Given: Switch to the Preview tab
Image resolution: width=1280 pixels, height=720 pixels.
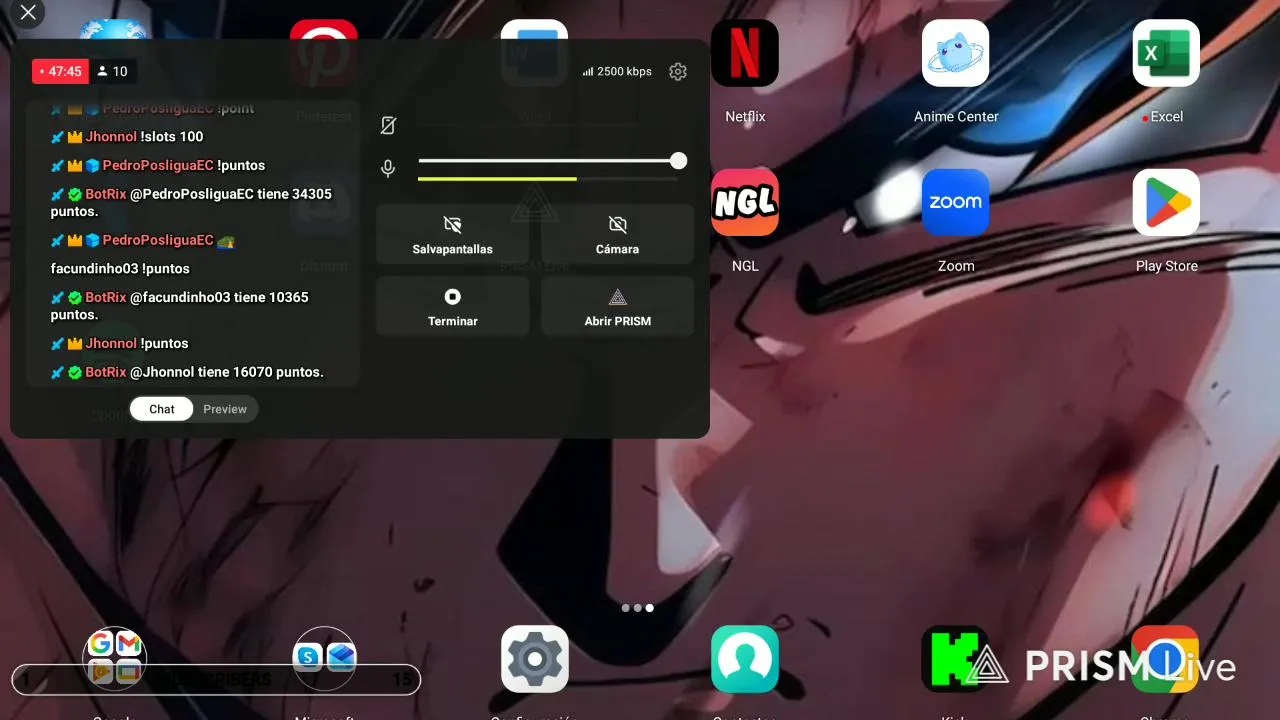Looking at the screenshot, I should click(x=225, y=409).
